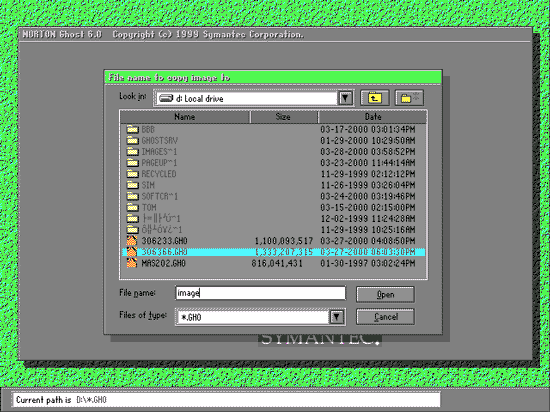550x412 pixels.
Task: Select IMAGES~1 folder name
Action: click(x=159, y=152)
